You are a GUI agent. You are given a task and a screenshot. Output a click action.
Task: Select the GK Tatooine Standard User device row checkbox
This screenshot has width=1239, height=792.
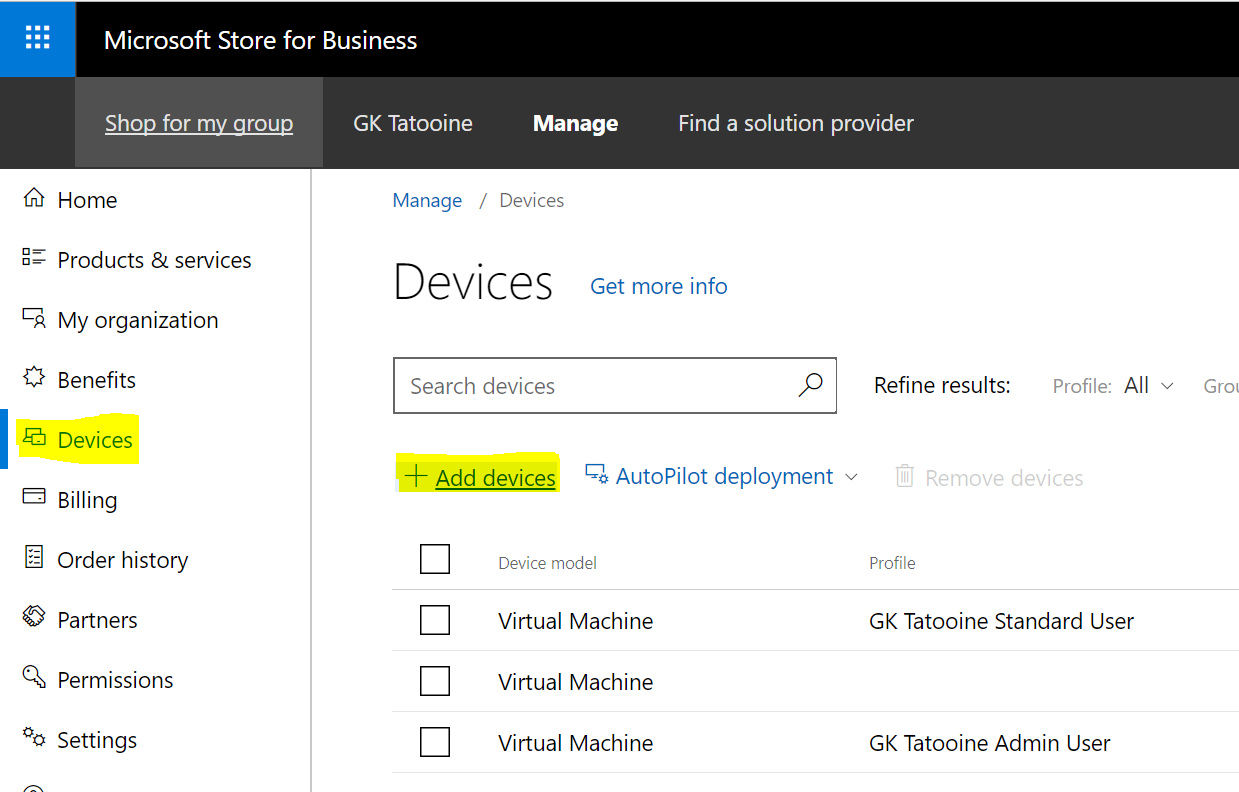tap(435, 620)
